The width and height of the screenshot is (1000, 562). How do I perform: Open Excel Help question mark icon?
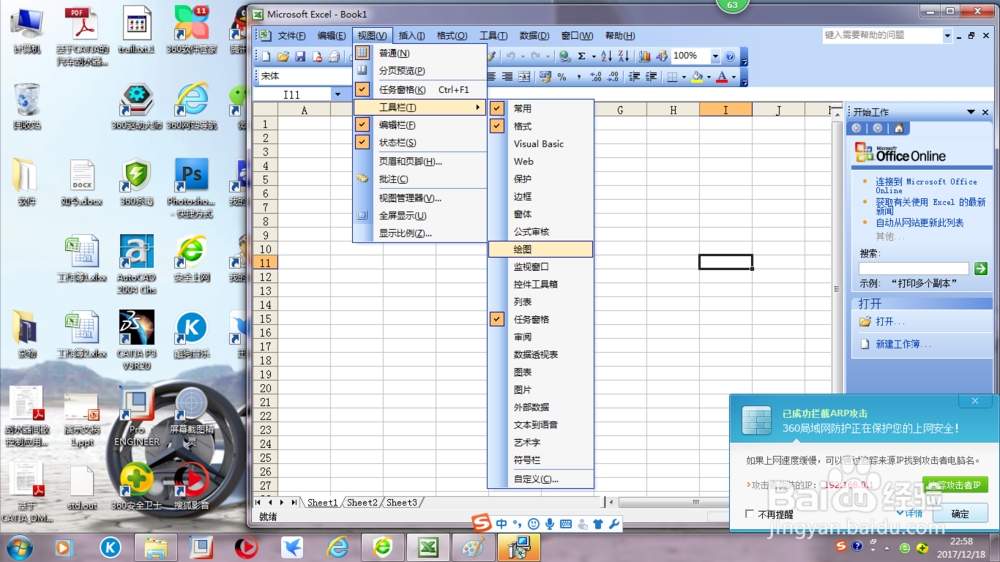tap(730, 56)
